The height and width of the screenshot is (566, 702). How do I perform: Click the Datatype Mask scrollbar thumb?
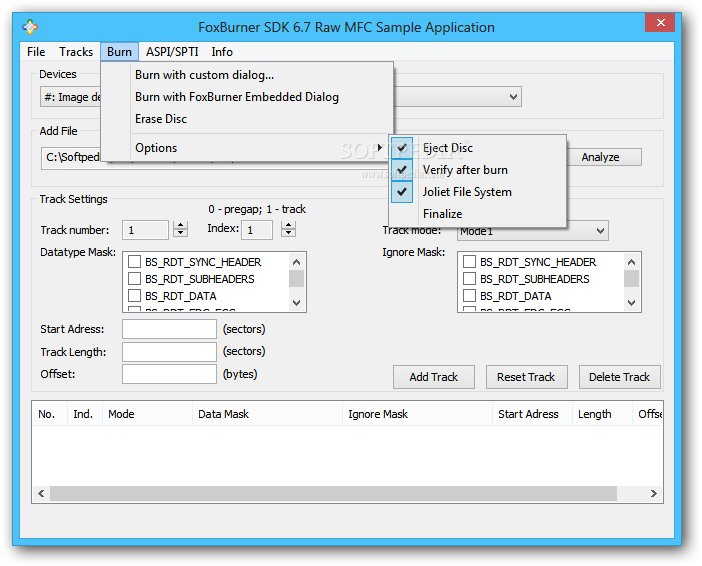click(x=296, y=278)
